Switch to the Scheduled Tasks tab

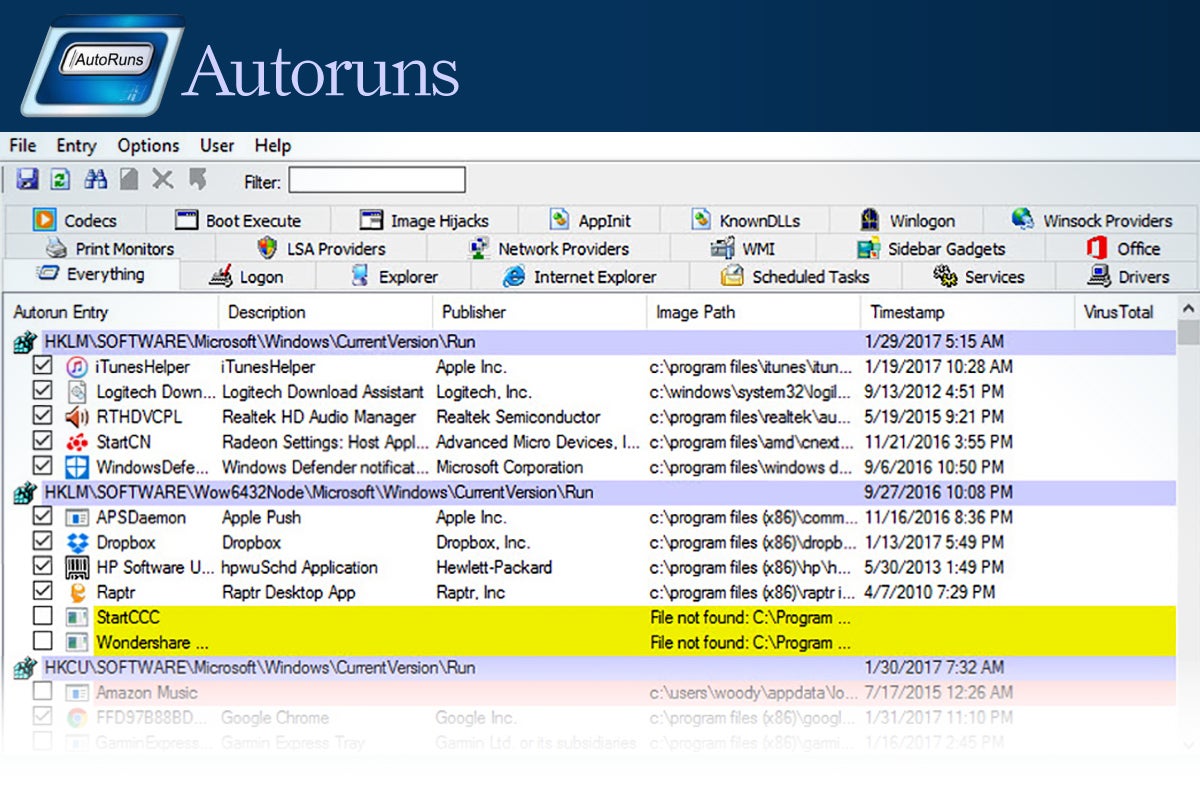click(x=796, y=277)
